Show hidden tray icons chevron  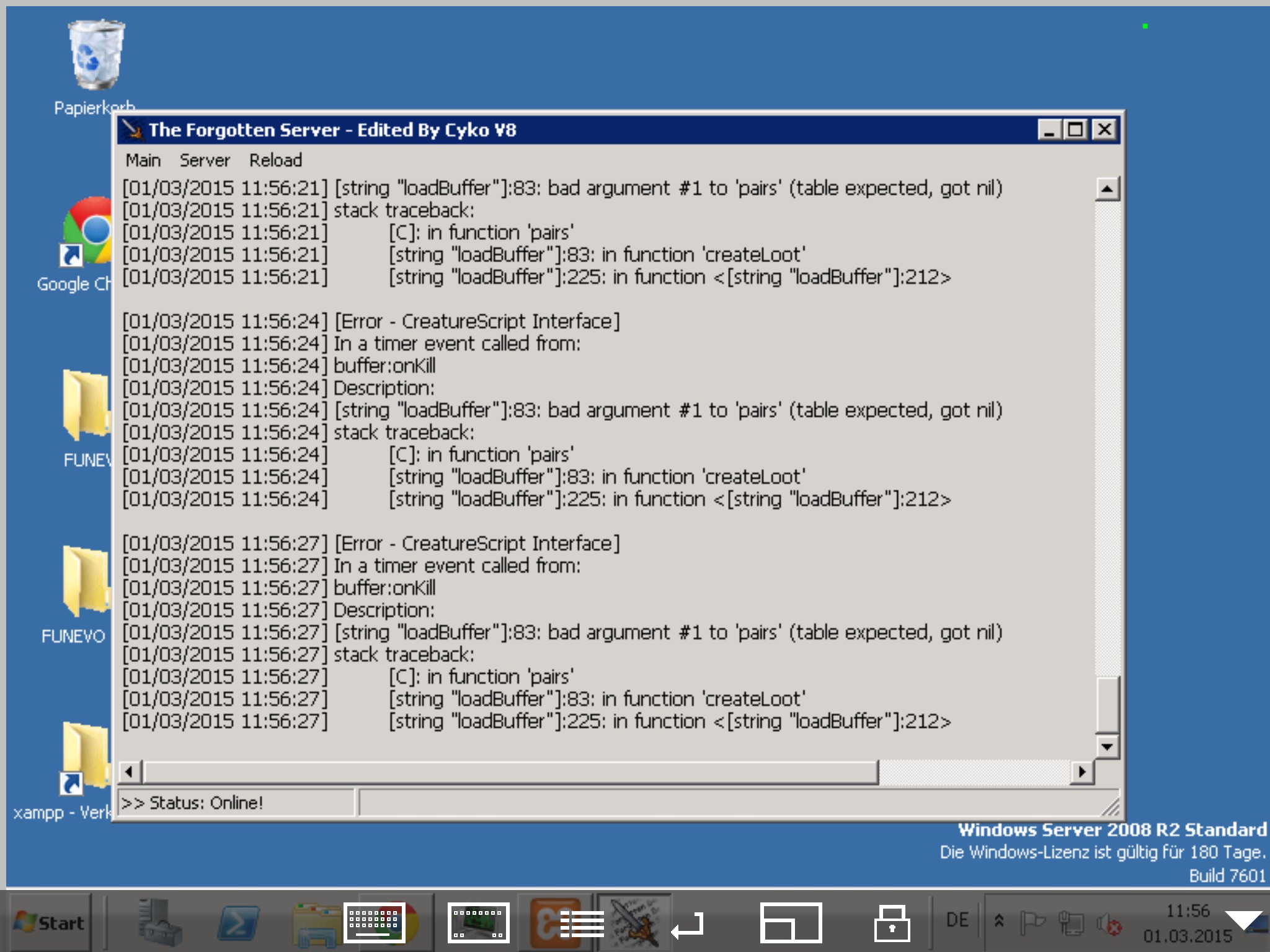tap(999, 922)
